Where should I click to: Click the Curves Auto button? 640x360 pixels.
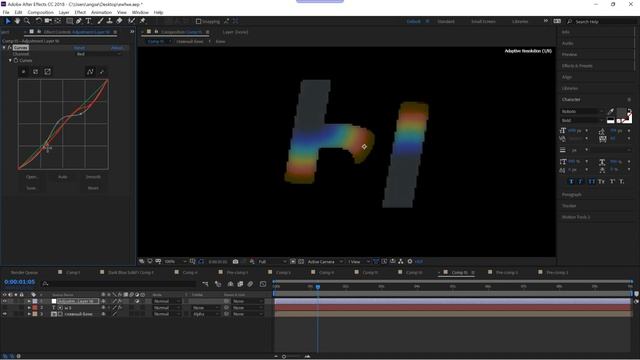pos(62,177)
